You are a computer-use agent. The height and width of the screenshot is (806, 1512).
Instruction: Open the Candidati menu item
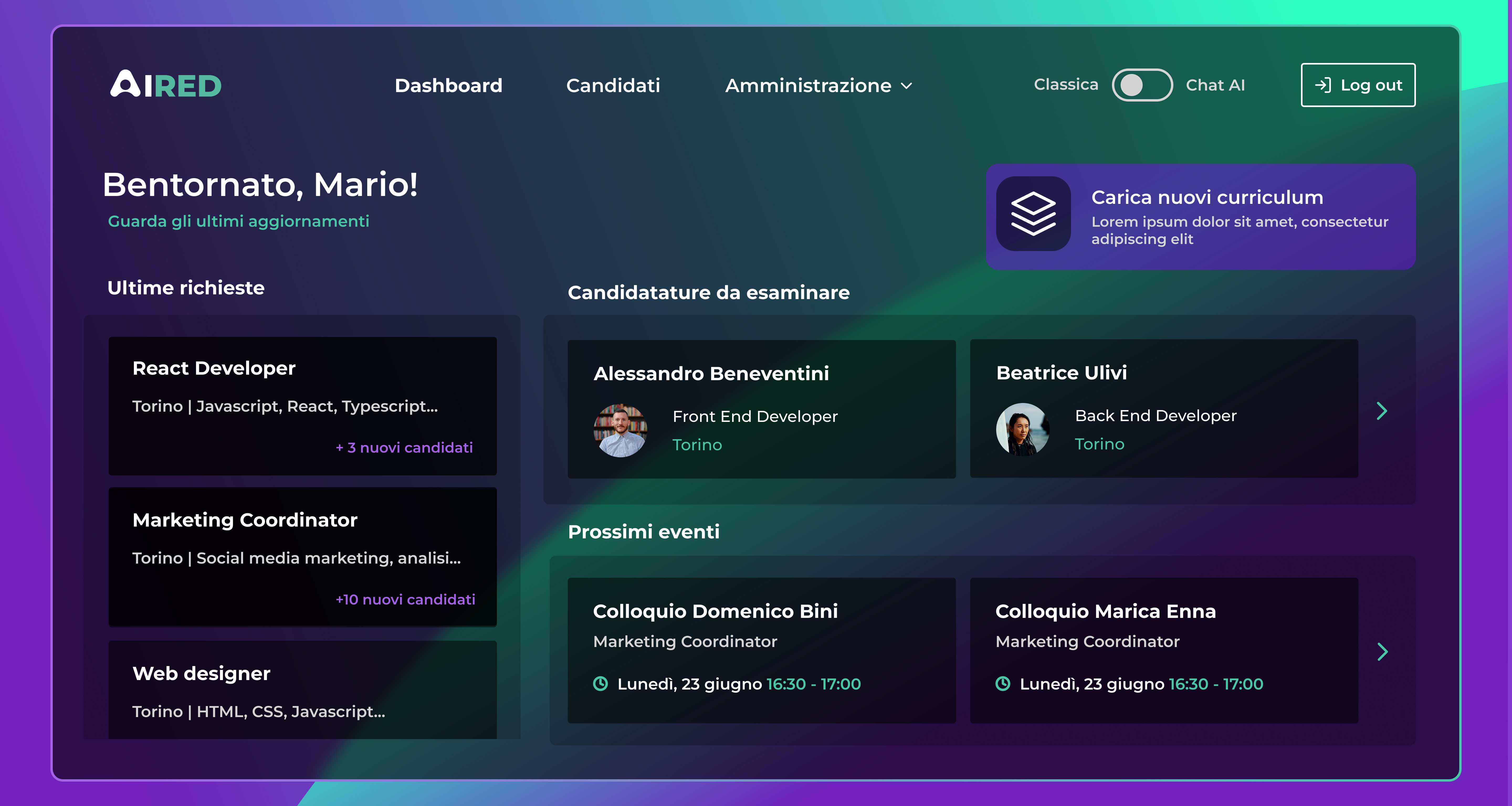pyautogui.click(x=613, y=86)
